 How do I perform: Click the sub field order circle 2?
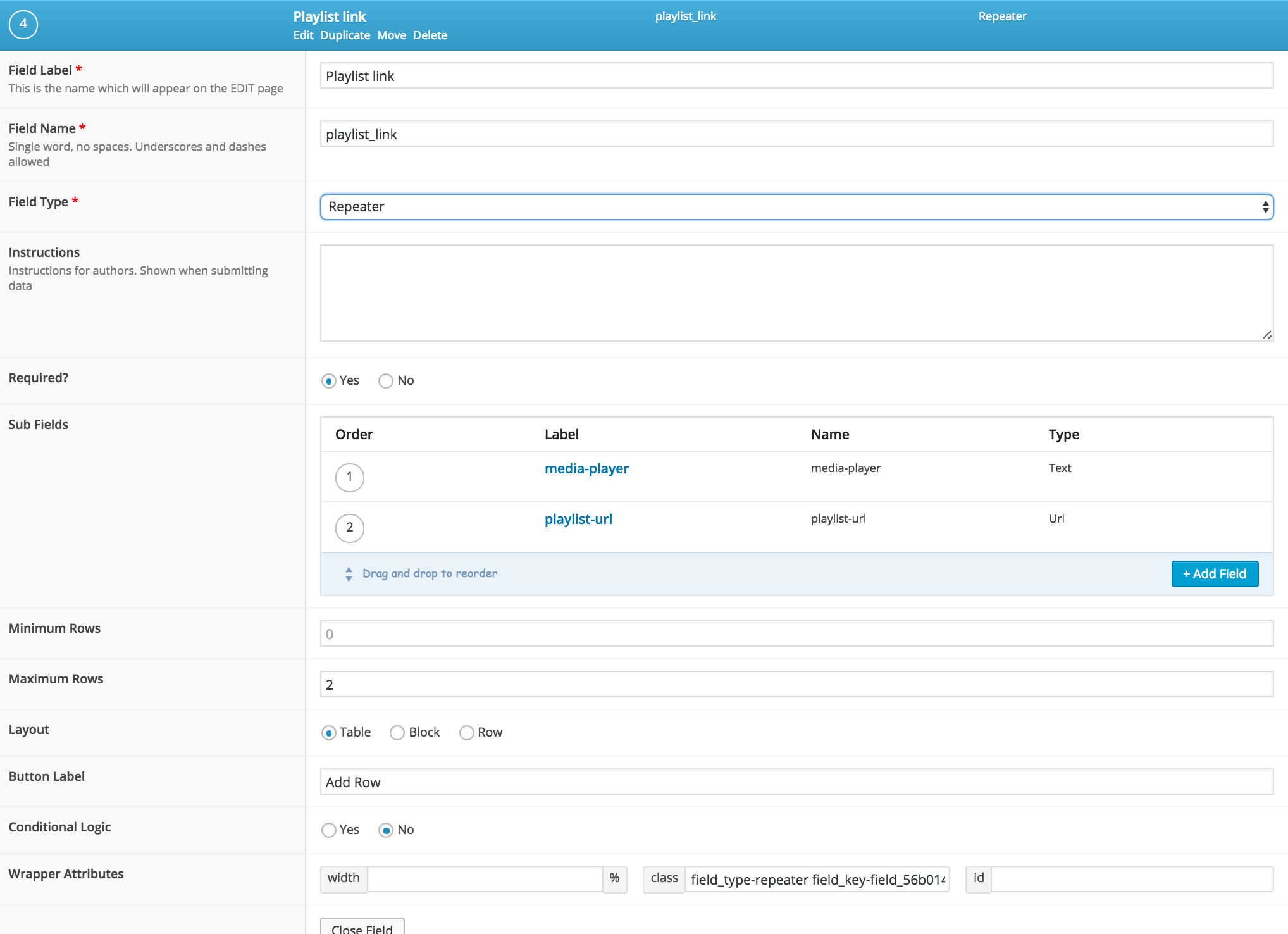pos(349,528)
